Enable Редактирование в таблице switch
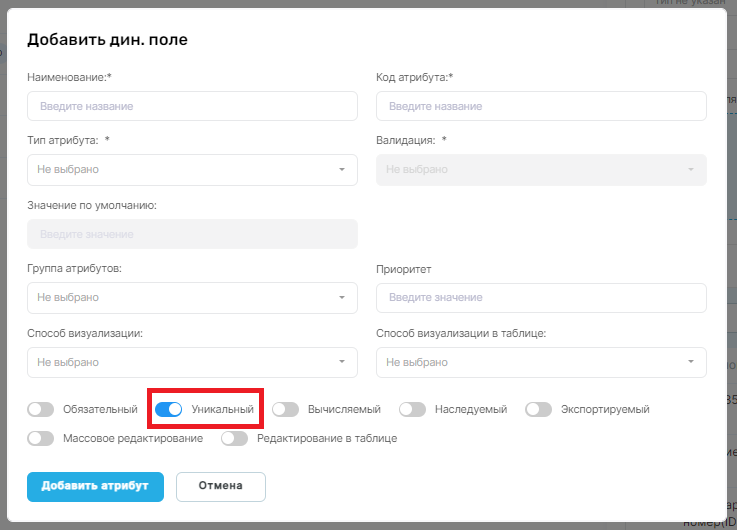The height and width of the screenshot is (530, 737). click(235, 438)
